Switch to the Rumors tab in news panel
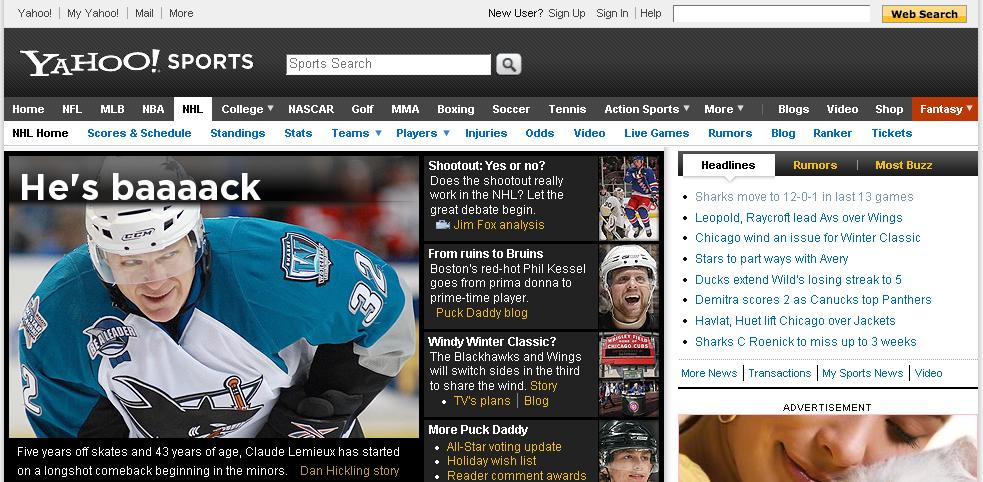Image resolution: width=983 pixels, height=482 pixels. click(815, 165)
